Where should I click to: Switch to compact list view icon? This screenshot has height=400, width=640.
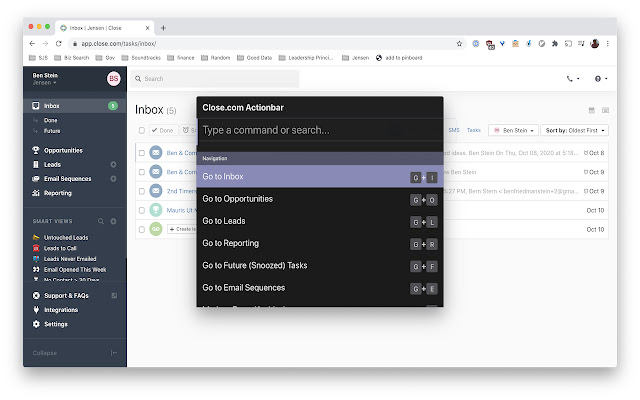click(x=592, y=110)
